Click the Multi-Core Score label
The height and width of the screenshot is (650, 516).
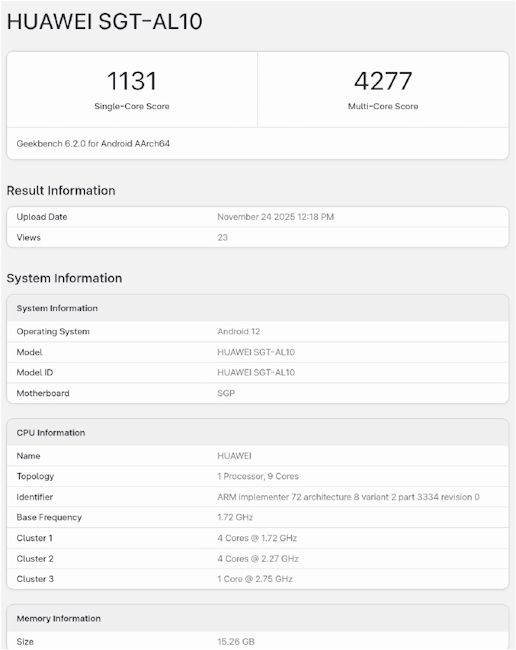383,106
